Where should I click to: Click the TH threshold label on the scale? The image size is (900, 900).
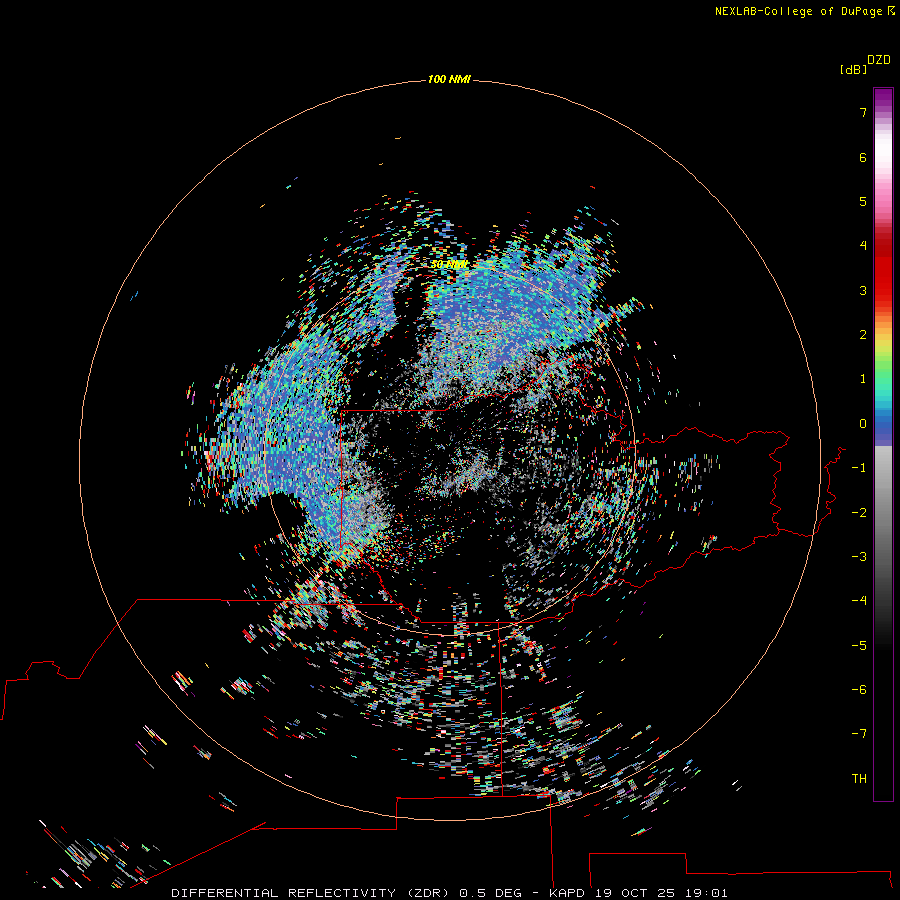[859, 779]
